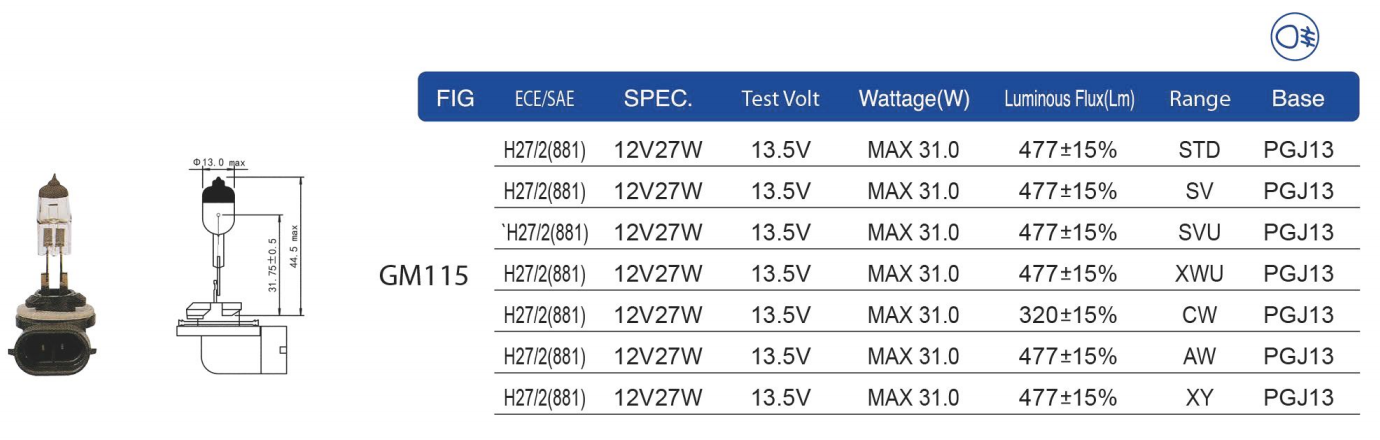Viewport: 1380px width, 440px height.
Task: Select the SPEC. column header
Action: (658, 98)
